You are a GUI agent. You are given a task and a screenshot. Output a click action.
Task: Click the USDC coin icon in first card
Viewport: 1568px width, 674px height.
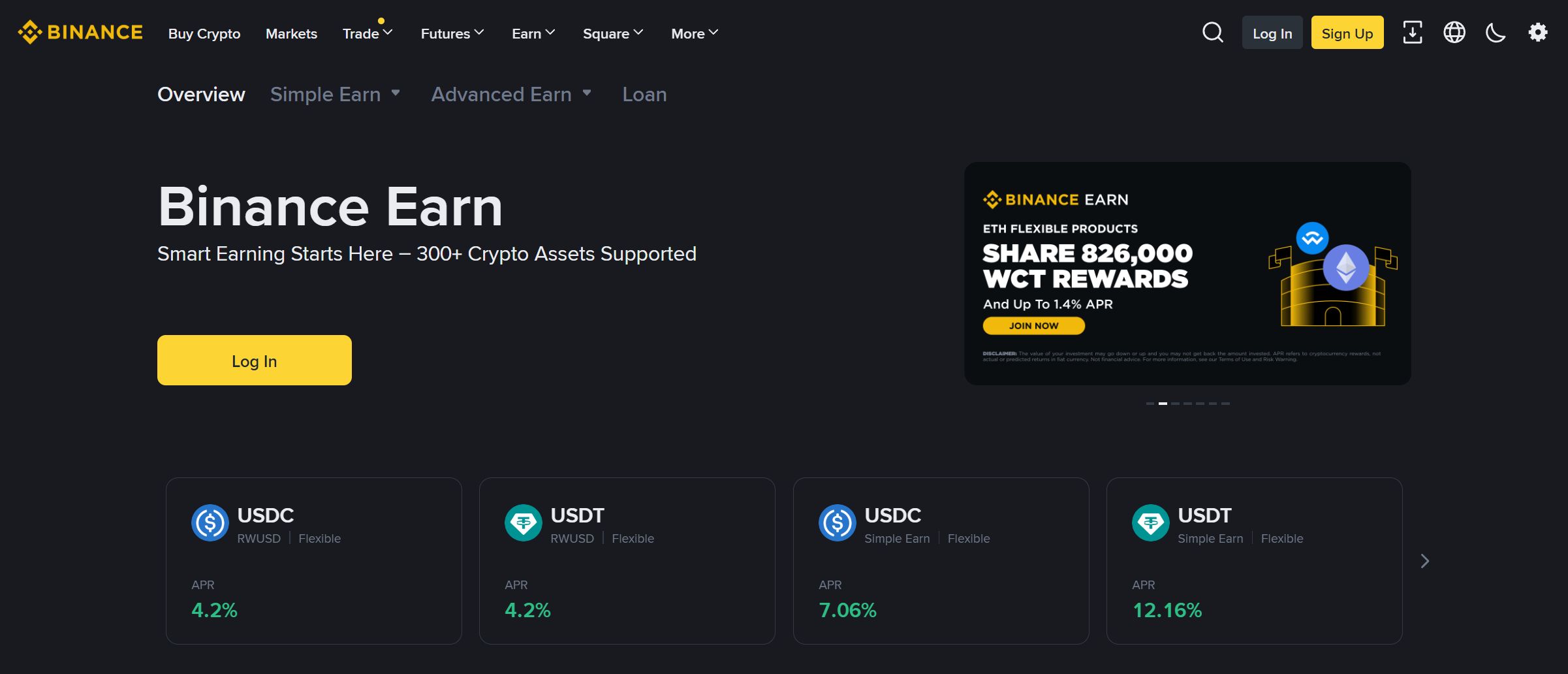point(210,522)
